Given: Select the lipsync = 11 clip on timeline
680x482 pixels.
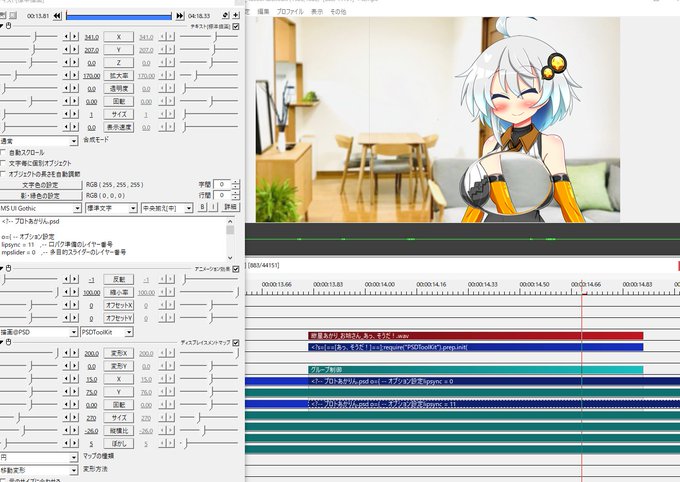Looking at the screenshot, I should pyautogui.click(x=494, y=404).
